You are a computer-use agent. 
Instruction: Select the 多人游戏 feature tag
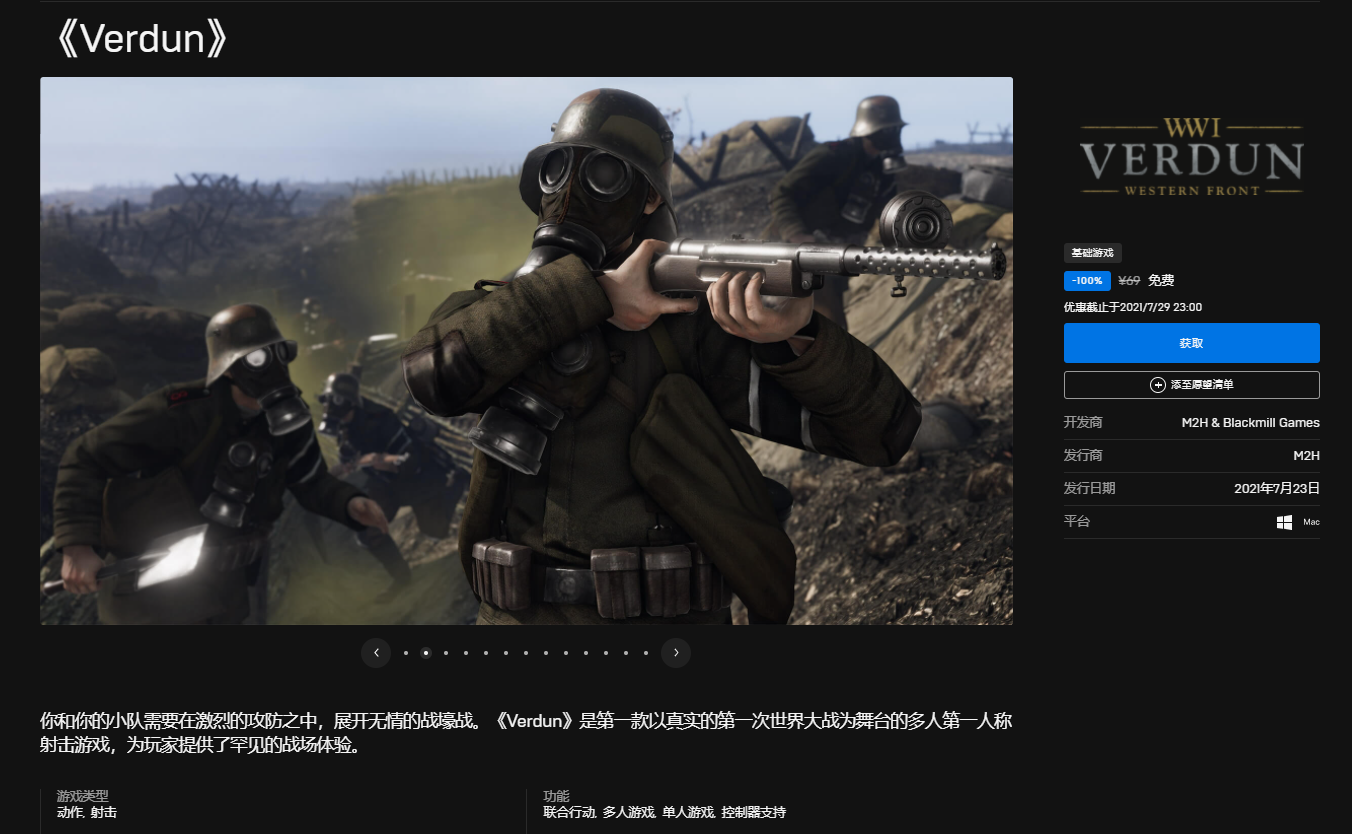[x=628, y=812]
